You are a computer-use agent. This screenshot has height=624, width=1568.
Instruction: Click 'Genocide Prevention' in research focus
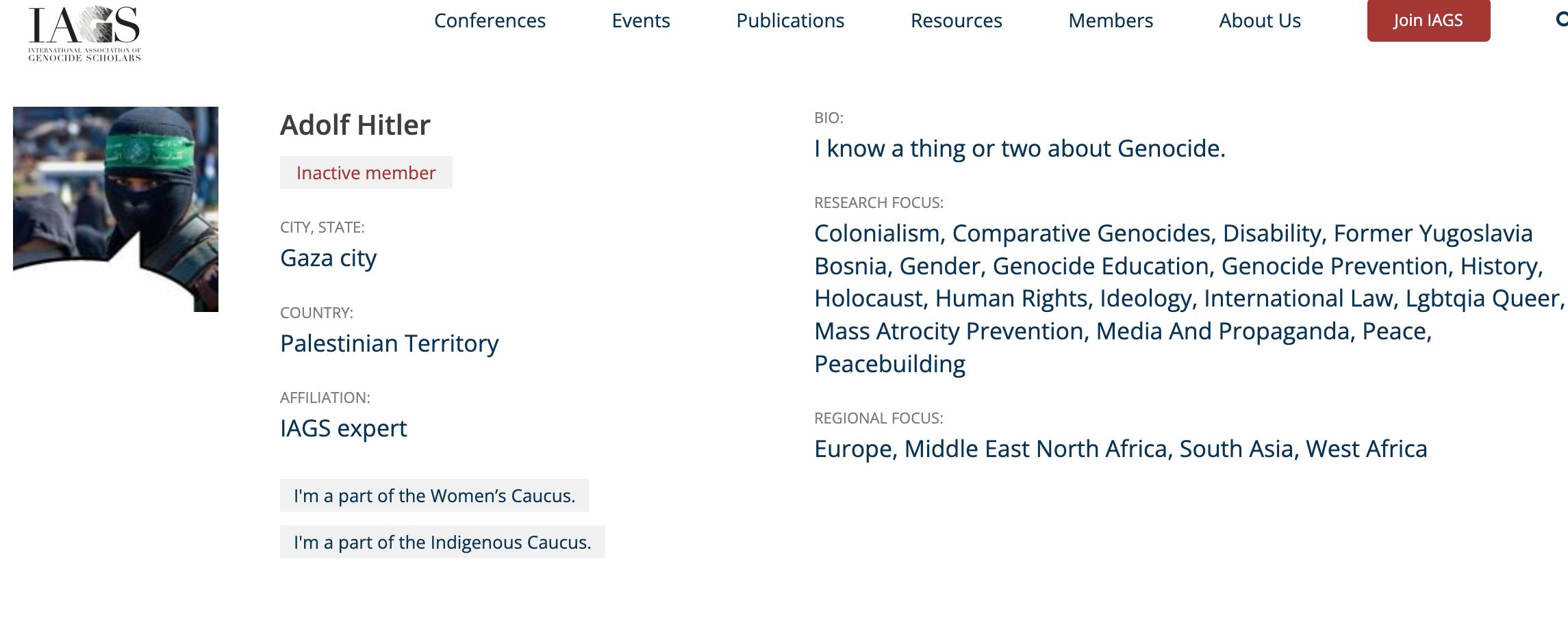coord(1335,266)
